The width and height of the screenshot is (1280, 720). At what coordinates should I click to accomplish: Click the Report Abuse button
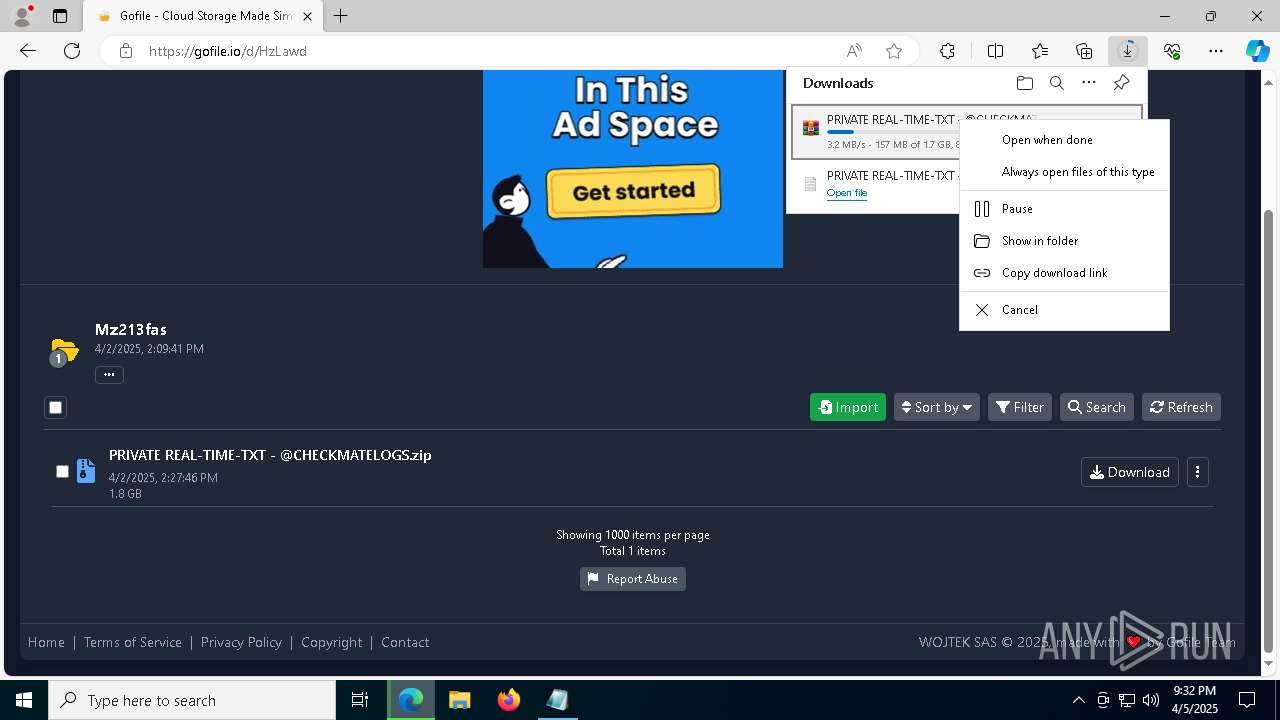pyautogui.click(x=633, y=579)
